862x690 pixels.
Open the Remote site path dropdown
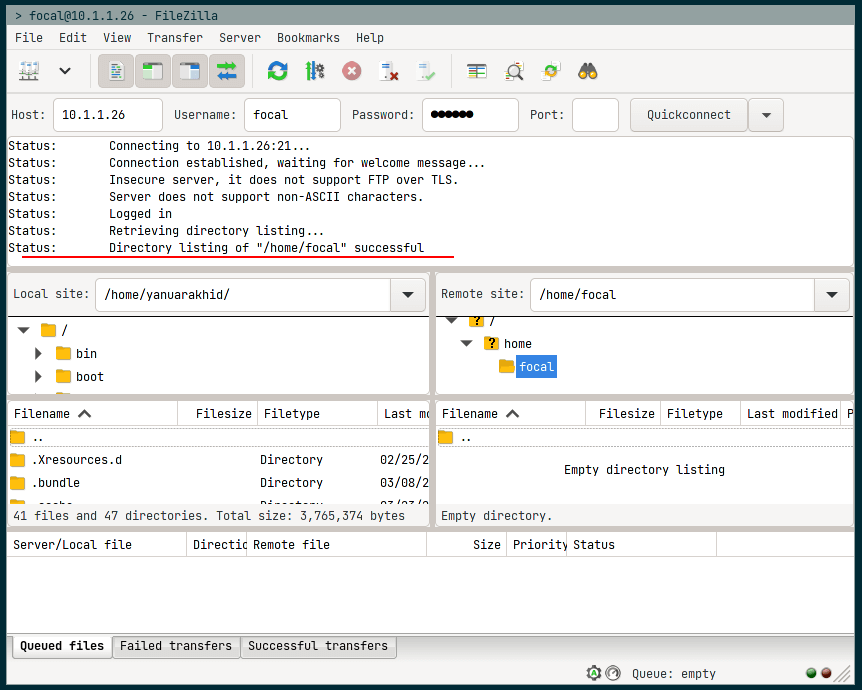pos(831,295)
